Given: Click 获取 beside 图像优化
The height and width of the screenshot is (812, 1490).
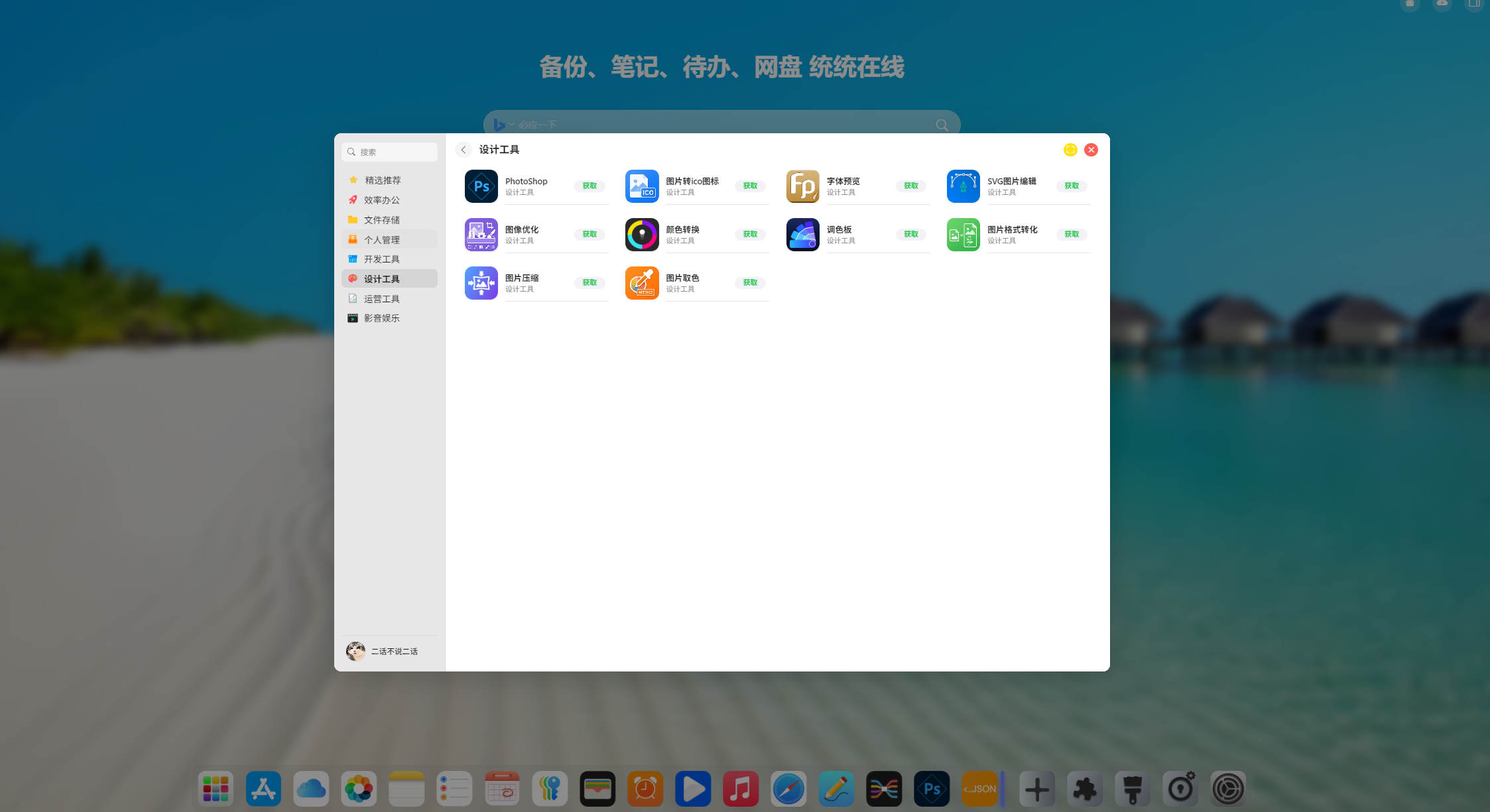Looking at the screenshot, I should point(590,235).
